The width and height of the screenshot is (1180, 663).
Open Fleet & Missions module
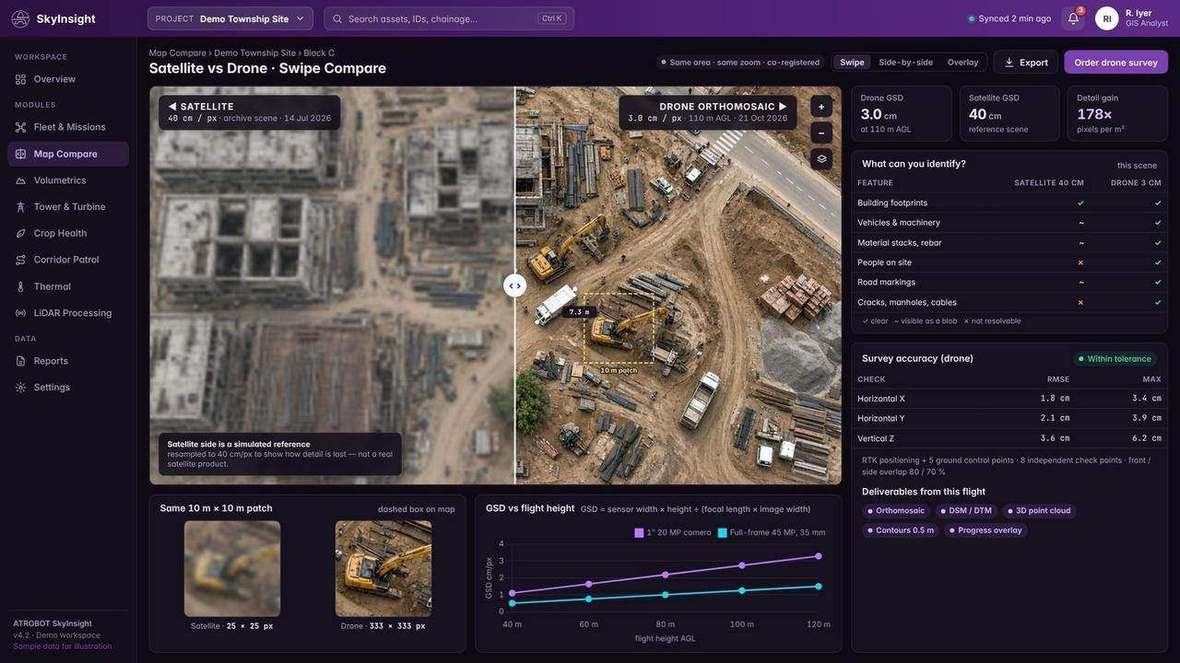point(68,127)
